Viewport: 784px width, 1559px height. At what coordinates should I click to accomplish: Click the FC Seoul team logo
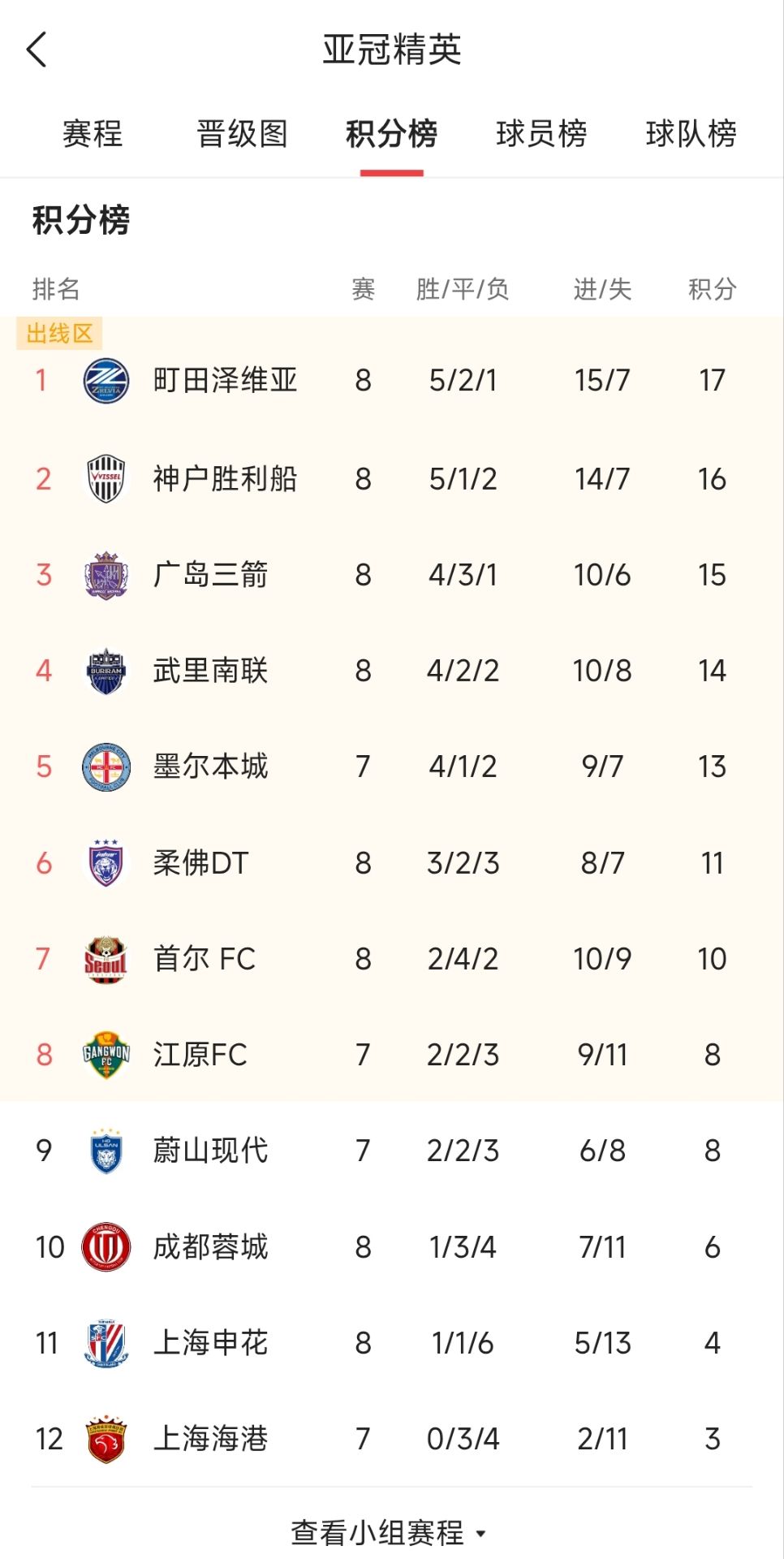pyautogui.click(x=106, y=959)
